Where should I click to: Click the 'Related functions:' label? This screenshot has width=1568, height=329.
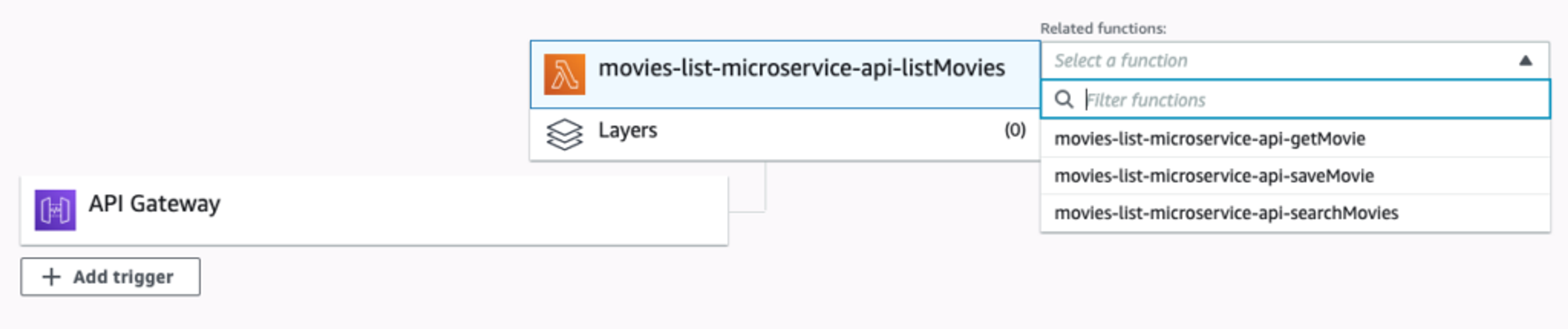(1103, 28)
